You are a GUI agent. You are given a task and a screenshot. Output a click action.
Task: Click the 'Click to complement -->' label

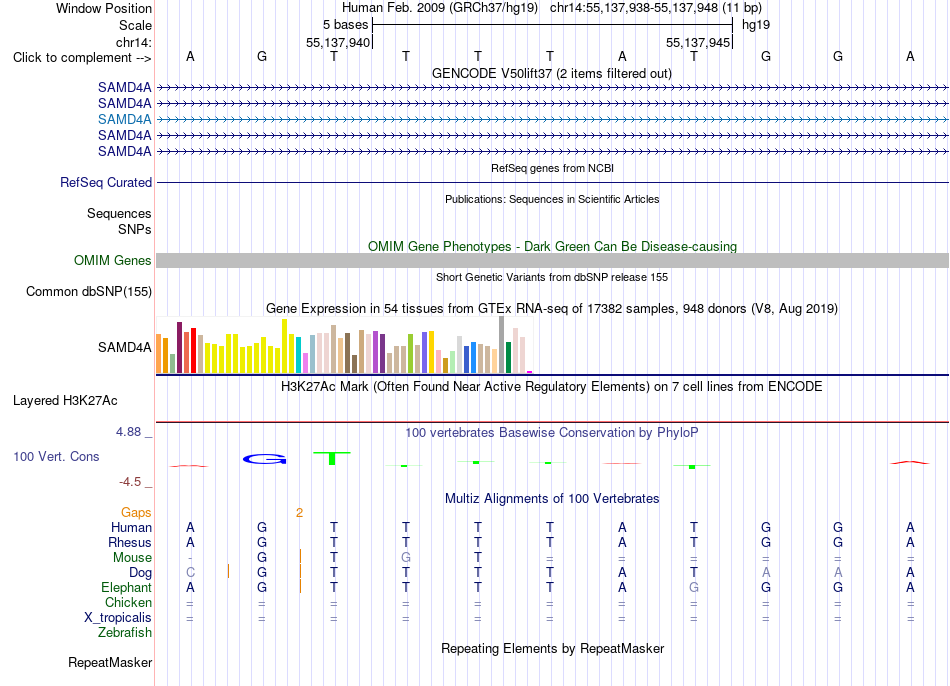(x=82, y=58)
